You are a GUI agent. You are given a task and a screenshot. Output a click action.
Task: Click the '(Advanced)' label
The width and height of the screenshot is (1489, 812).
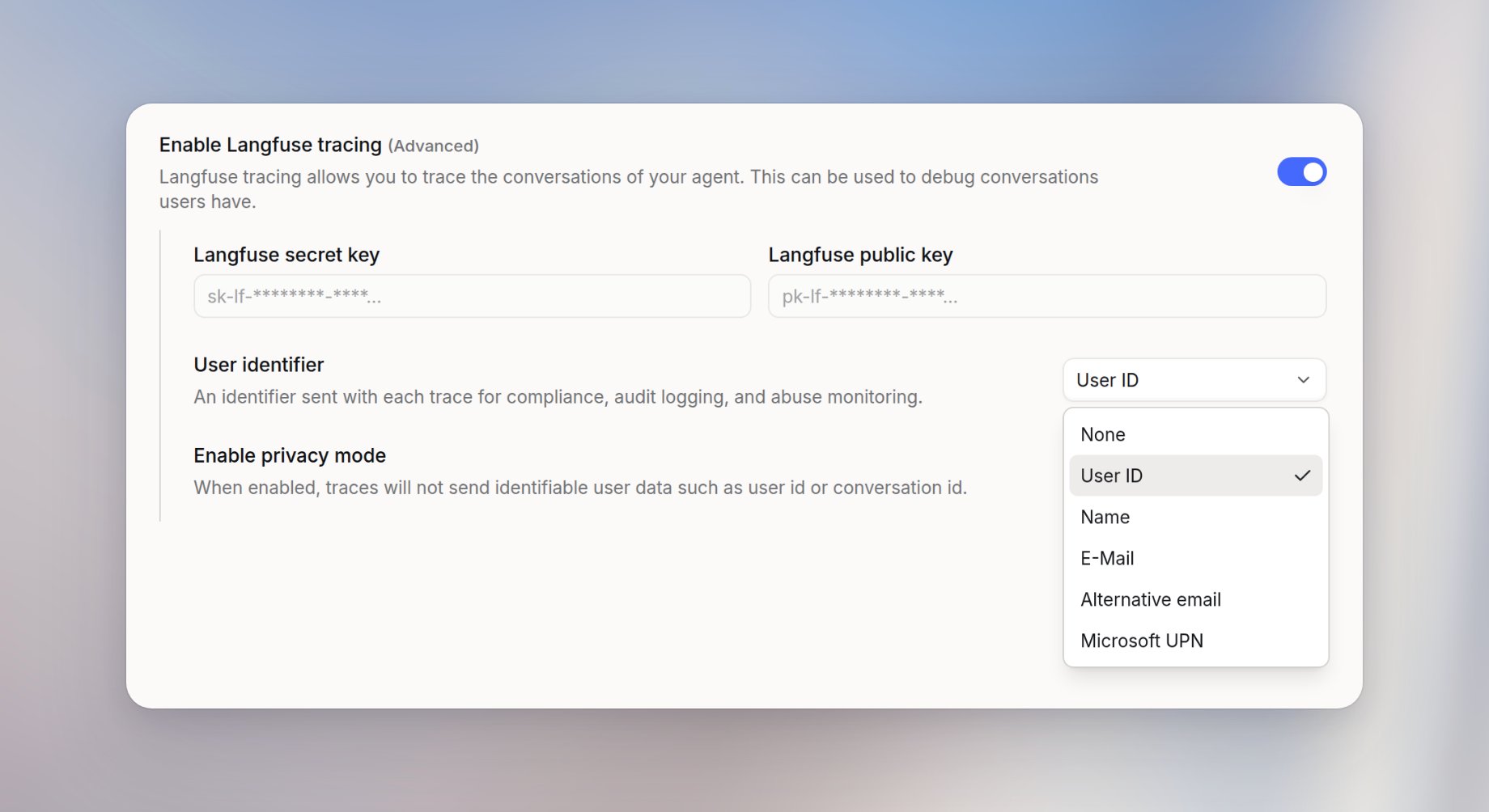pos(434,146)
